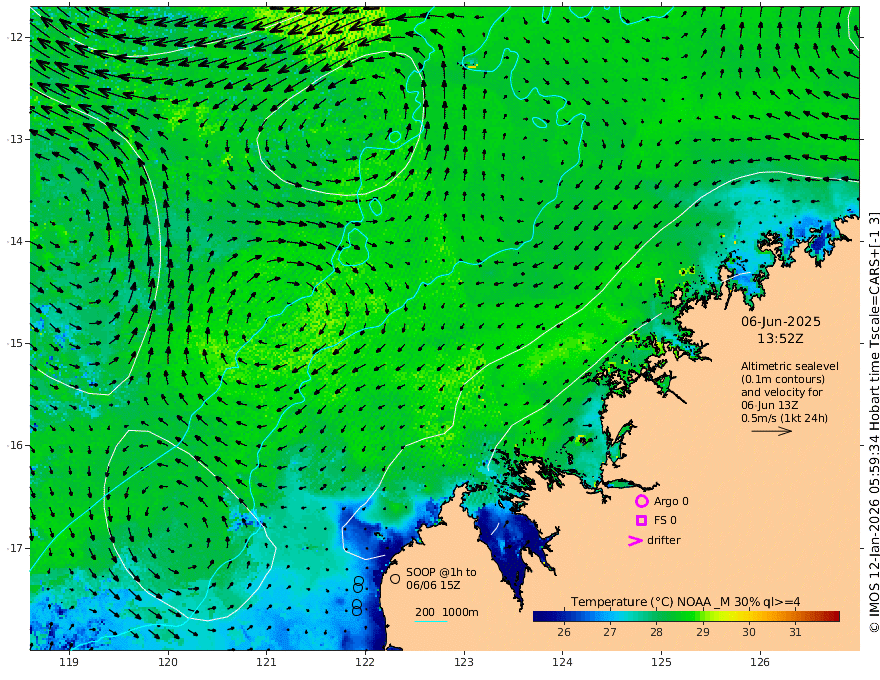880x680 pixels.
Task: Click longitude axis label 124
Action: 563,662
